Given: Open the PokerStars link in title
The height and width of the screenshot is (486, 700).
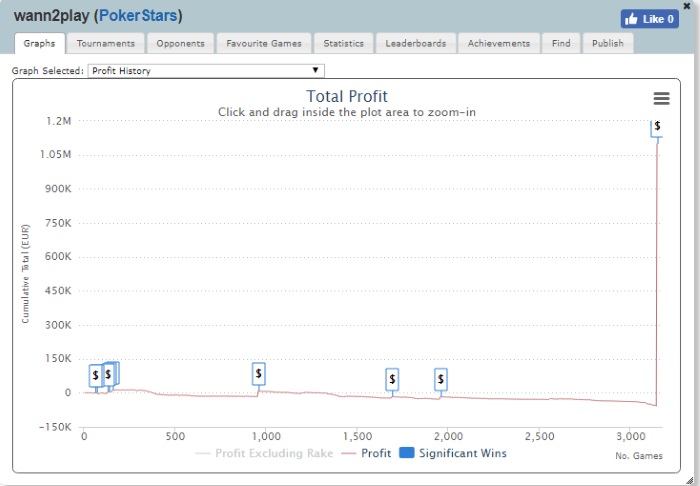Looking at the screenshot, I should click(138, 16).
